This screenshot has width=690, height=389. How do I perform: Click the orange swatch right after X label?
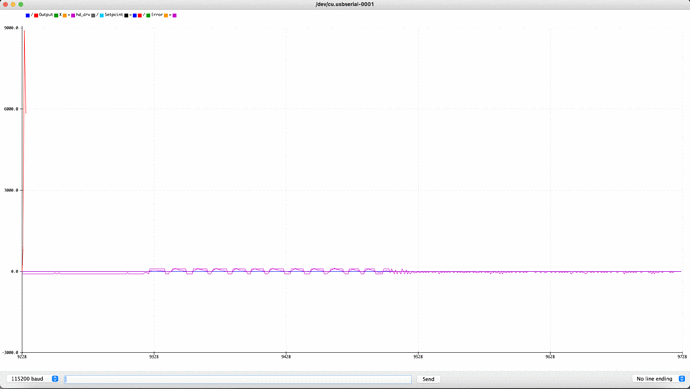pos(65,15)
